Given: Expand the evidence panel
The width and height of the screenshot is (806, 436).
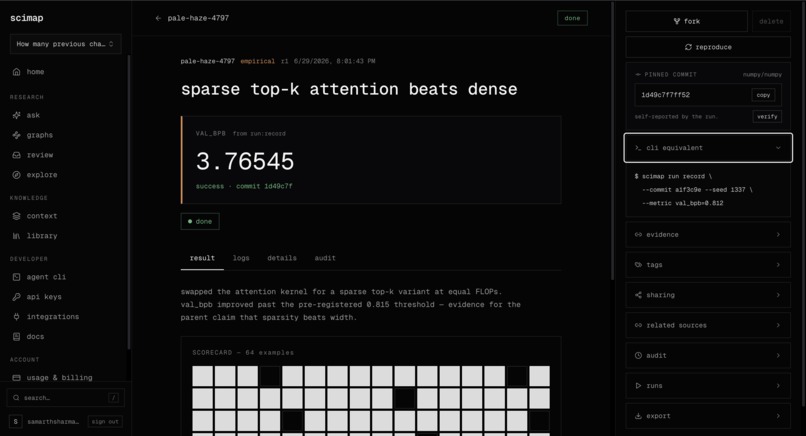Looking at the screenshot, I should click(708, 234).
